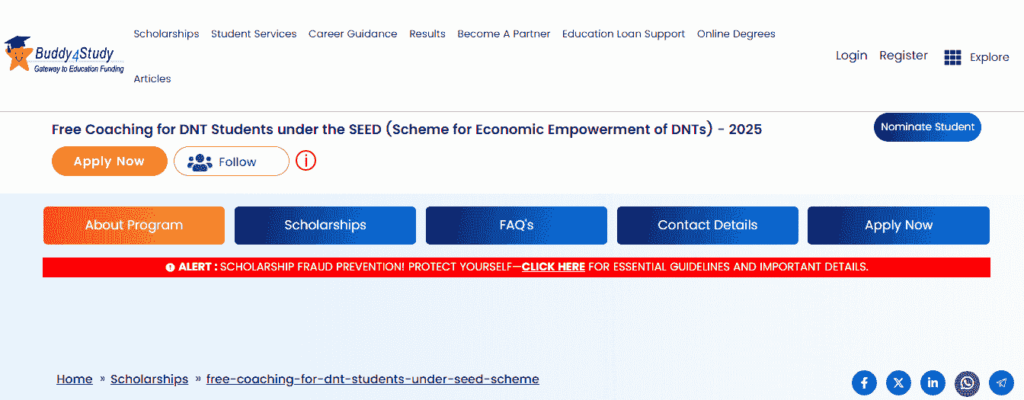Select Career Guidance menu item
This screenshot has width=1024, height=400.
tap(352, 34)
